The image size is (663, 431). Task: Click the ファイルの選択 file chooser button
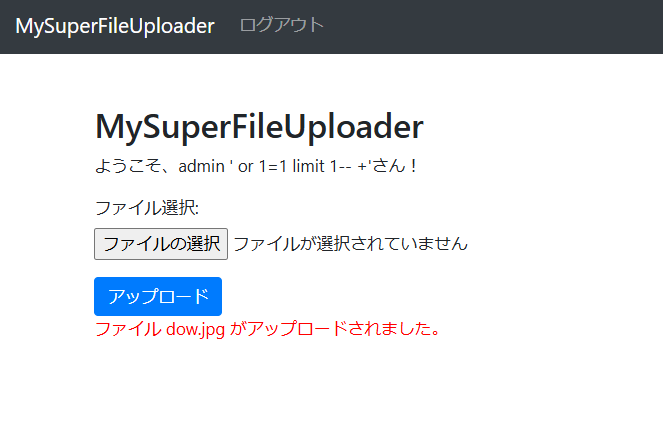pyautogui.click(x=161, y=244)
